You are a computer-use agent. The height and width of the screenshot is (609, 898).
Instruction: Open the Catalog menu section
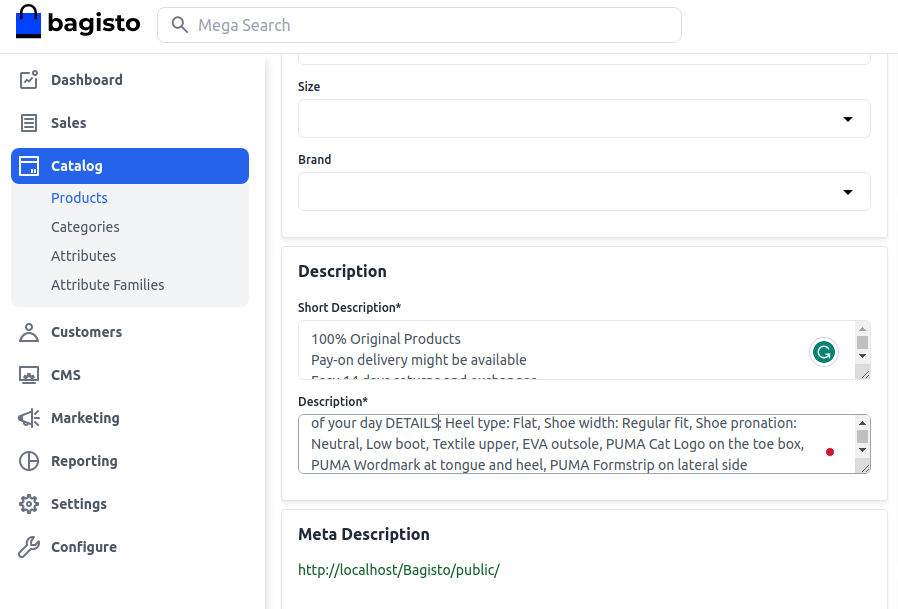pyautogui.click(x=130, y=166)
